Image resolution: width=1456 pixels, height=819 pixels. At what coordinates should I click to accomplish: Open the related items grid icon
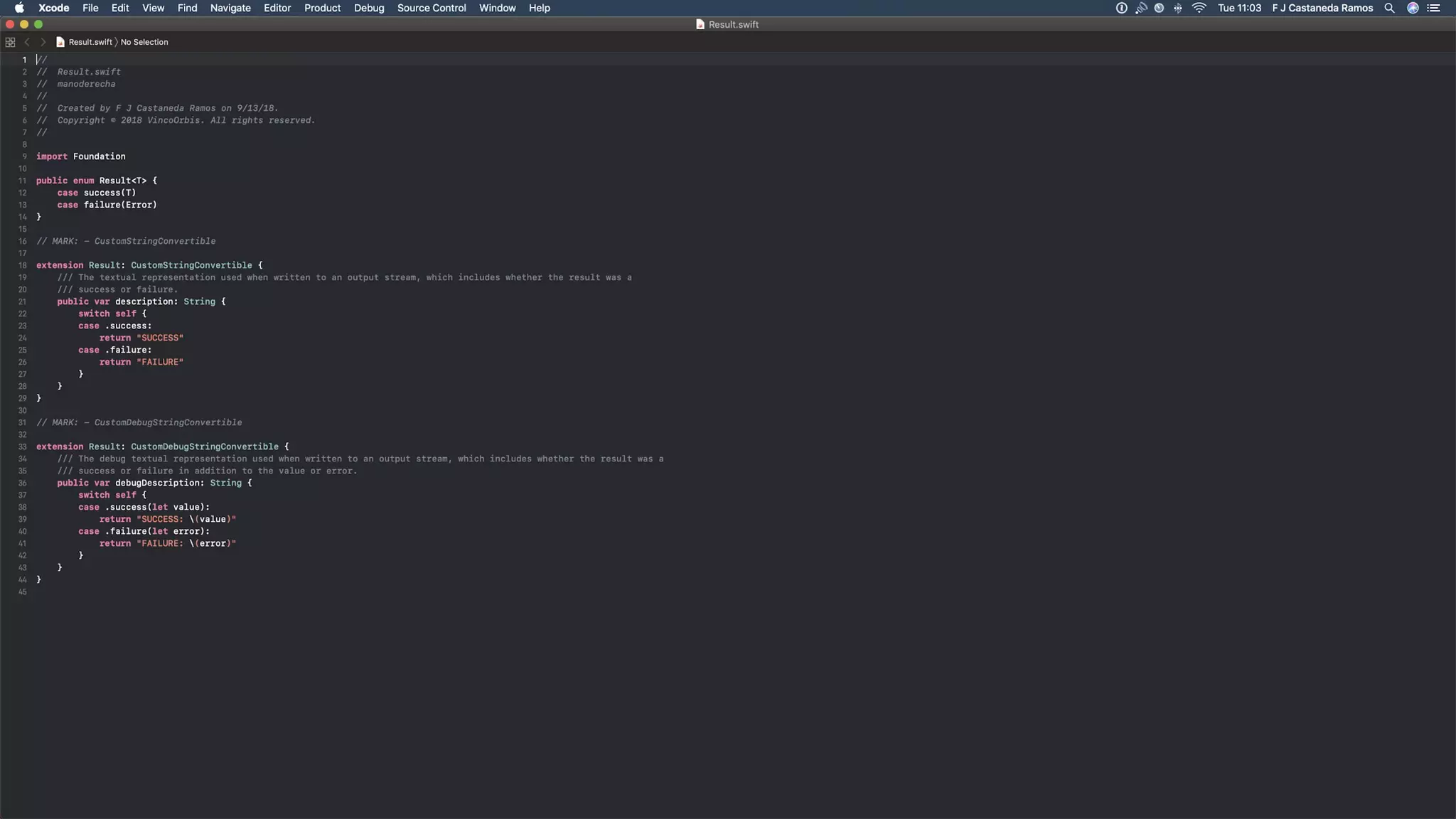click(x=10, y=42)
